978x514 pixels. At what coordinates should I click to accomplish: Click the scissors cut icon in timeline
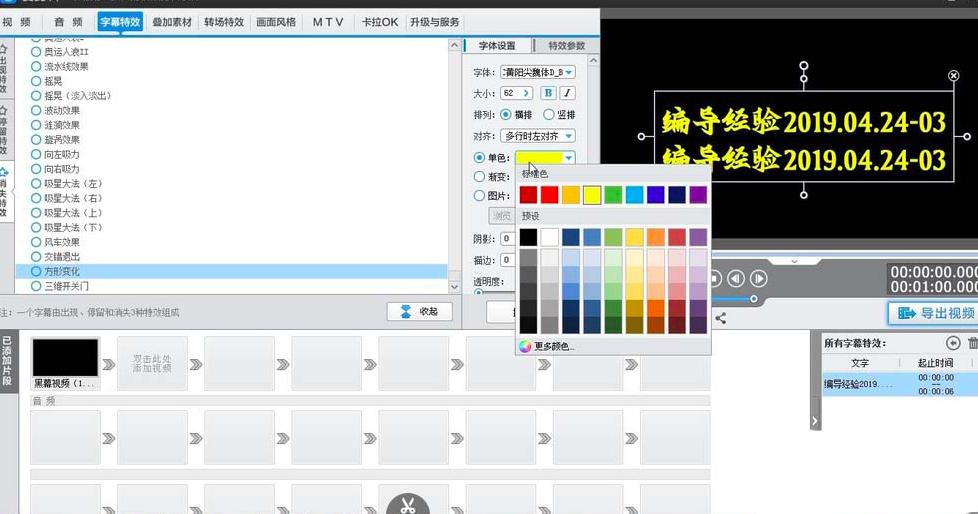pos(407,505)
